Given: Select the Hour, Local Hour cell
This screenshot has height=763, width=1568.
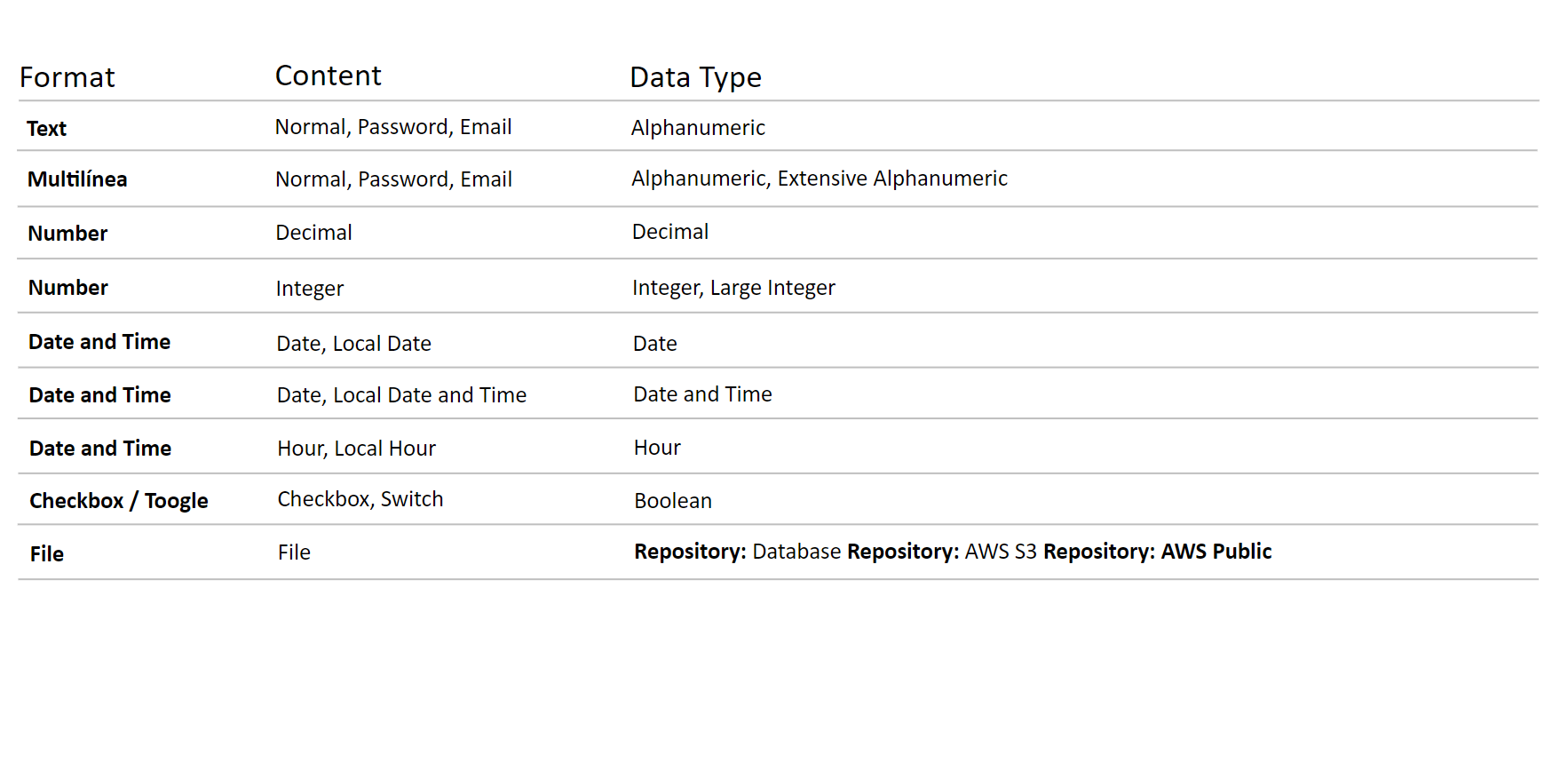Looking at the screenshot, I should pos(356,449).
